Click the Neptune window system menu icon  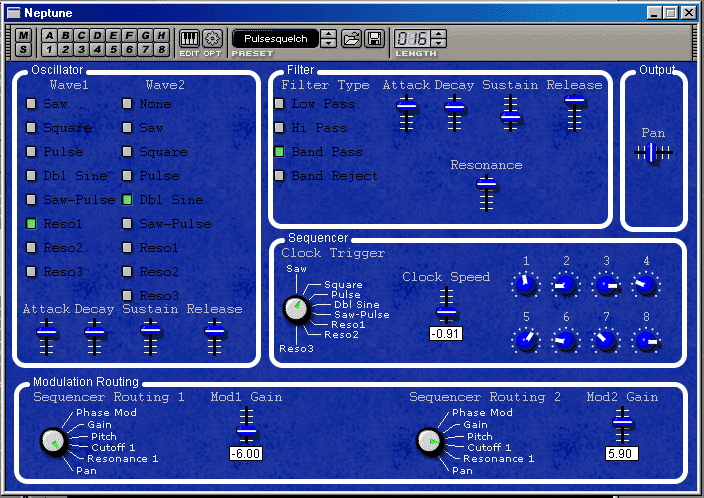pos(14,13)
